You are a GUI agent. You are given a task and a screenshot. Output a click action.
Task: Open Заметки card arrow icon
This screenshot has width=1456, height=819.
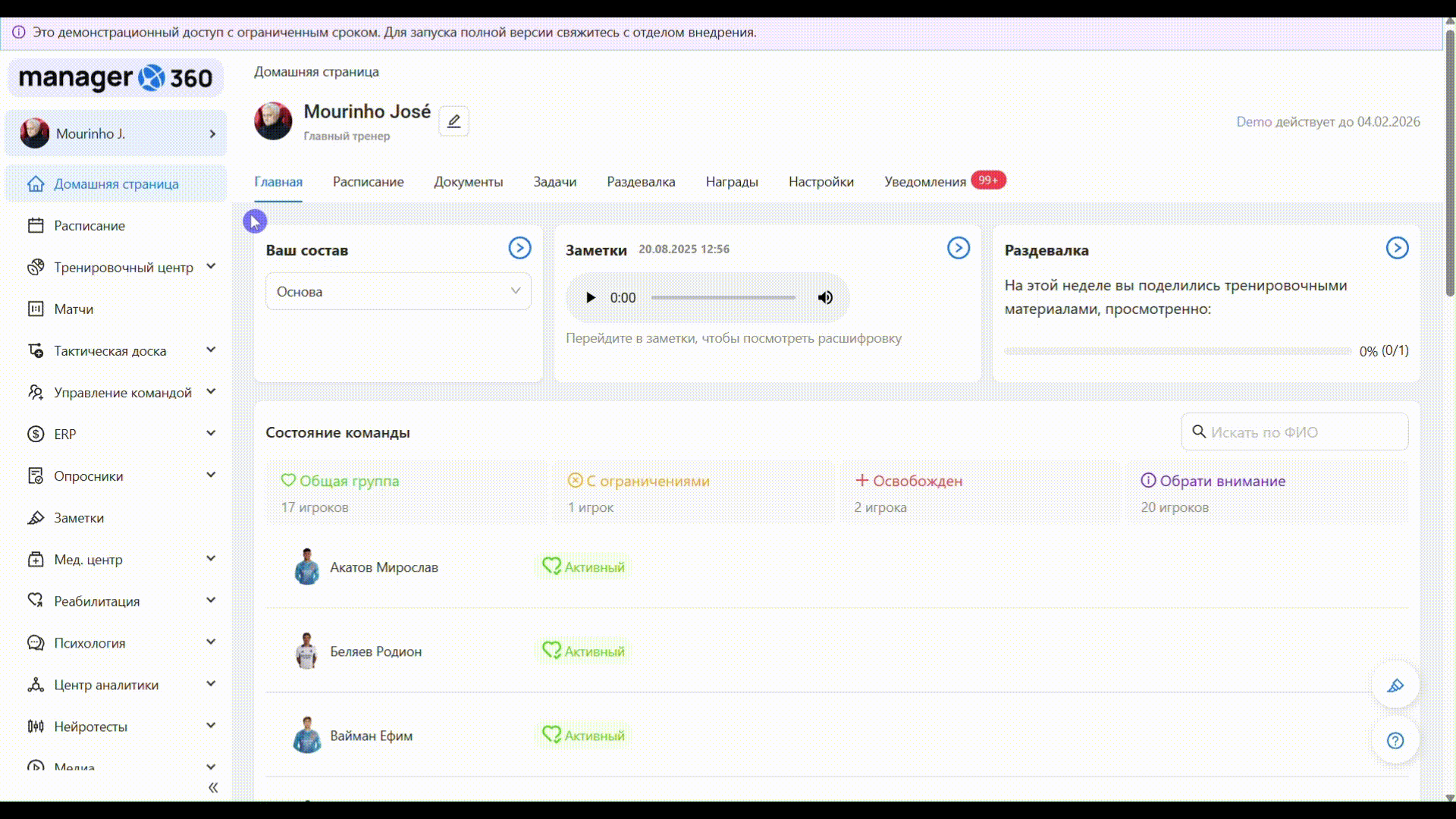point(958,248)
